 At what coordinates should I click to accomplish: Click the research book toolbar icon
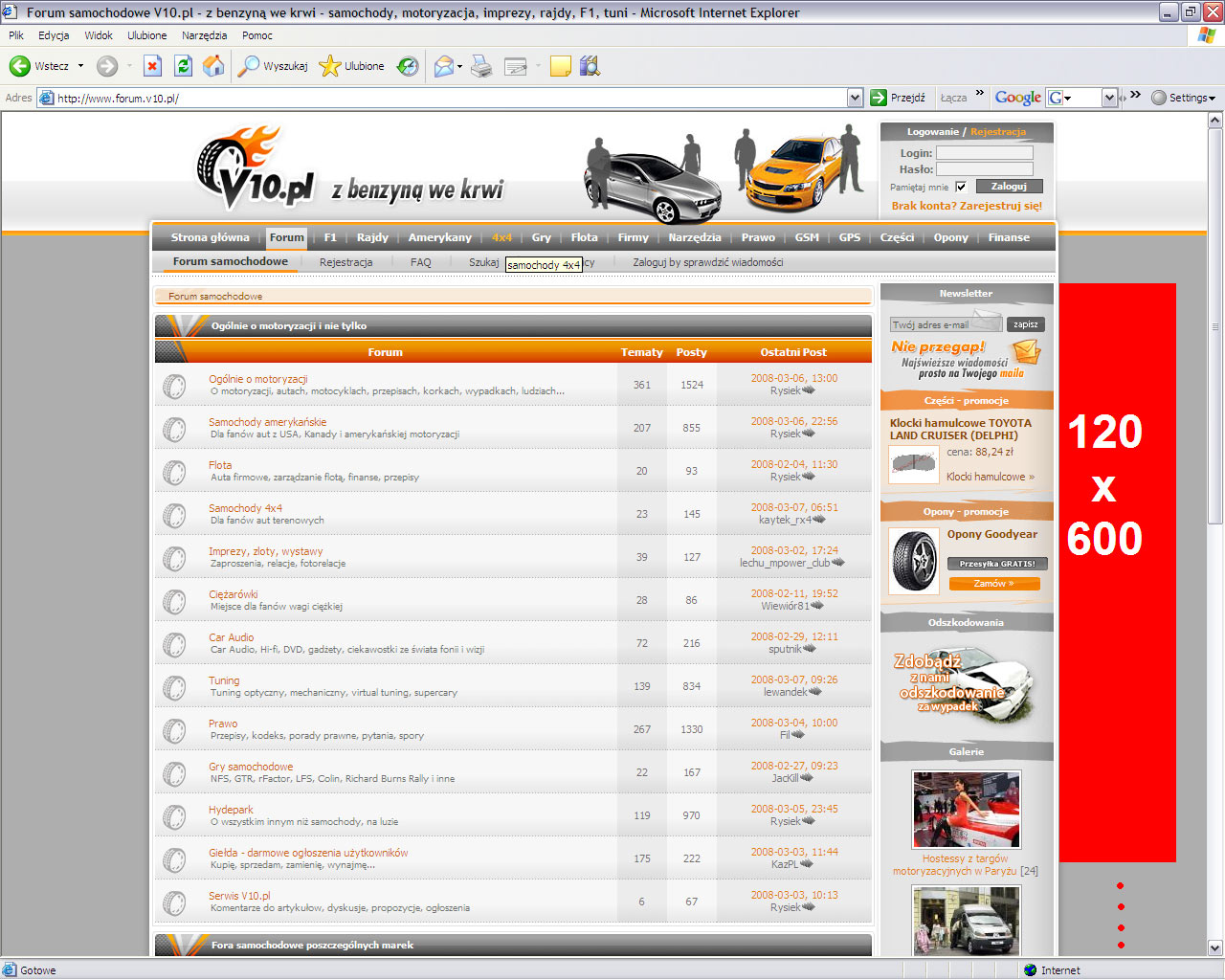pyautogui.click(x=590, y=66)
